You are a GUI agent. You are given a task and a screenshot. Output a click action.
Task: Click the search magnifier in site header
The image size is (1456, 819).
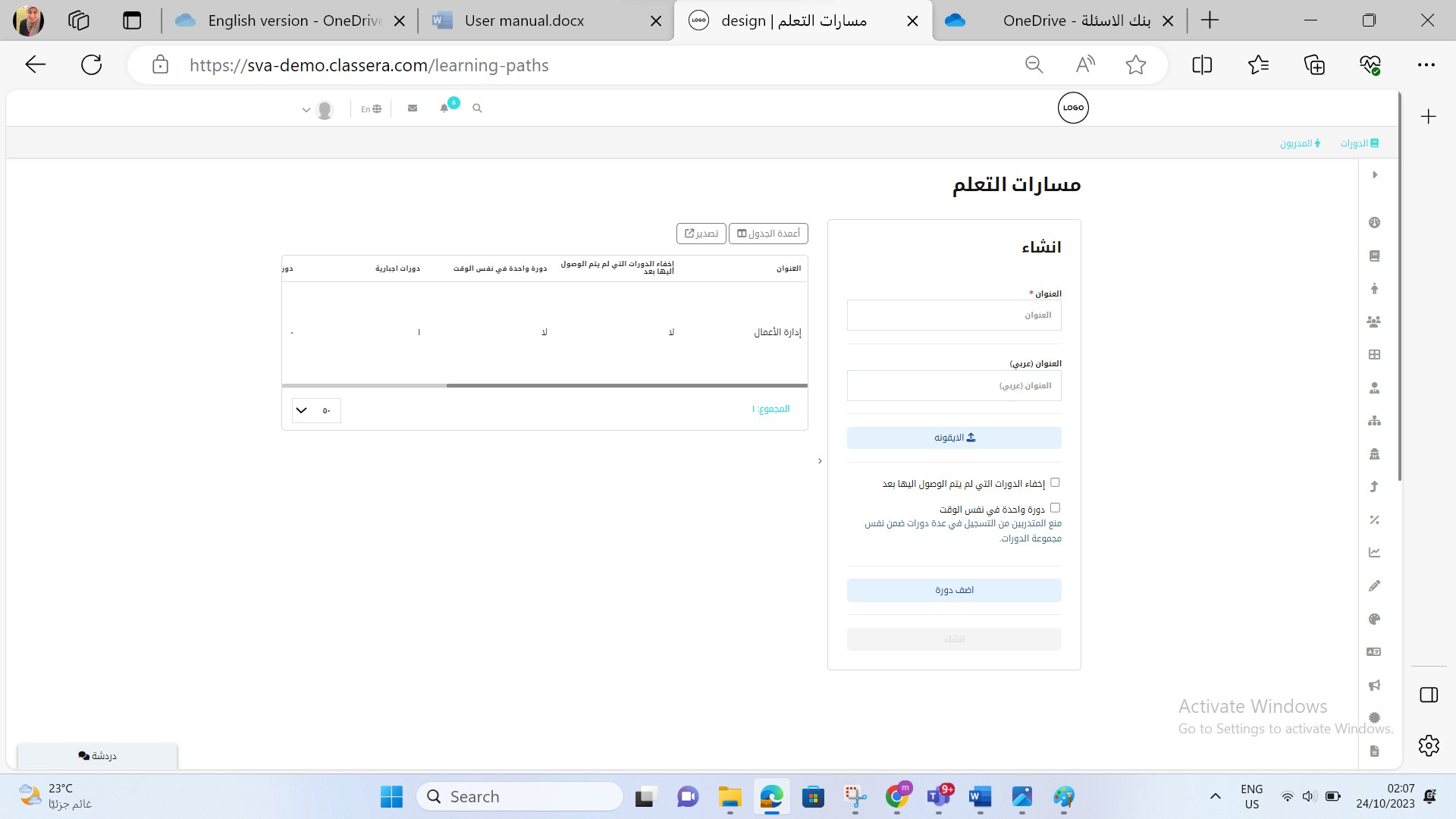[477, 108]
